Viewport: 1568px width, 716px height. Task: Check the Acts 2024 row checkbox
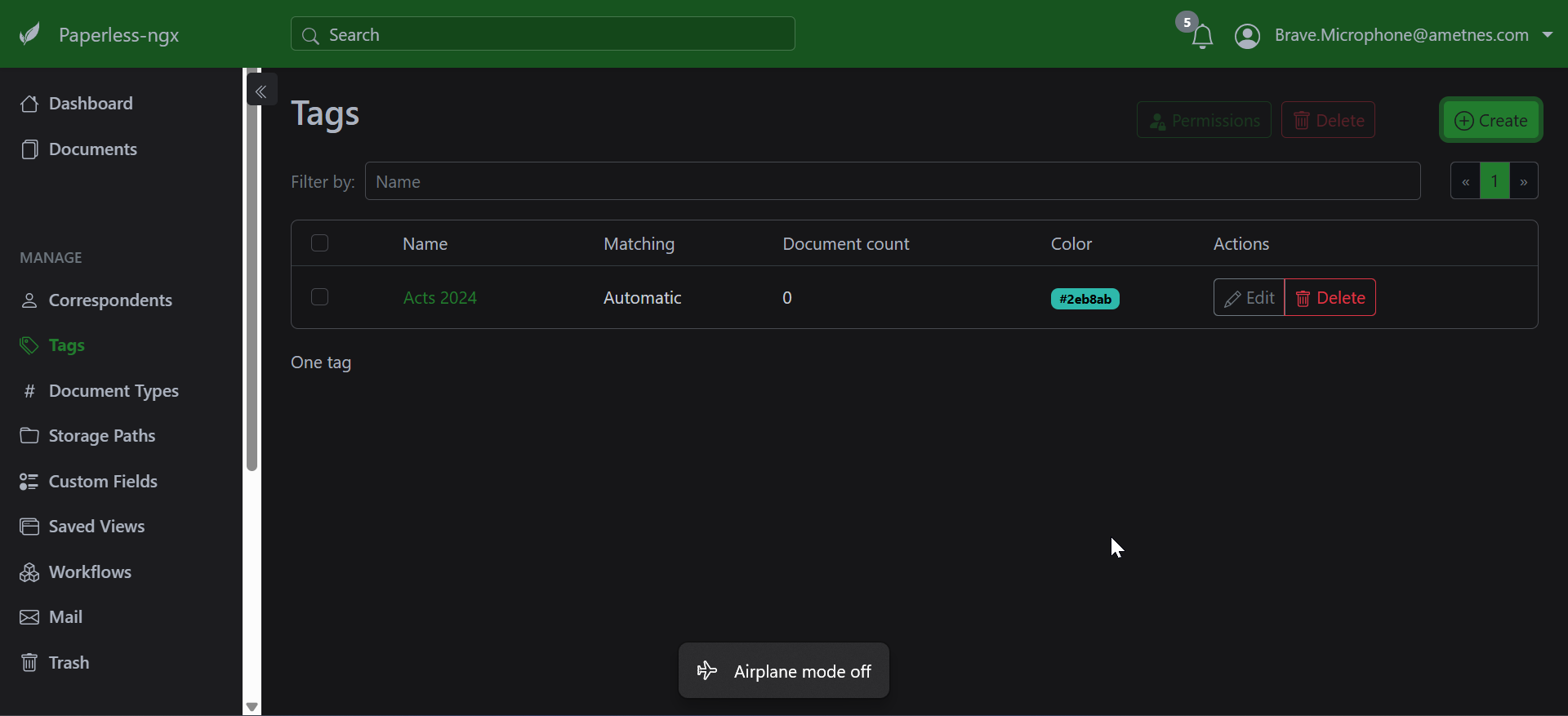click(320, 297)
